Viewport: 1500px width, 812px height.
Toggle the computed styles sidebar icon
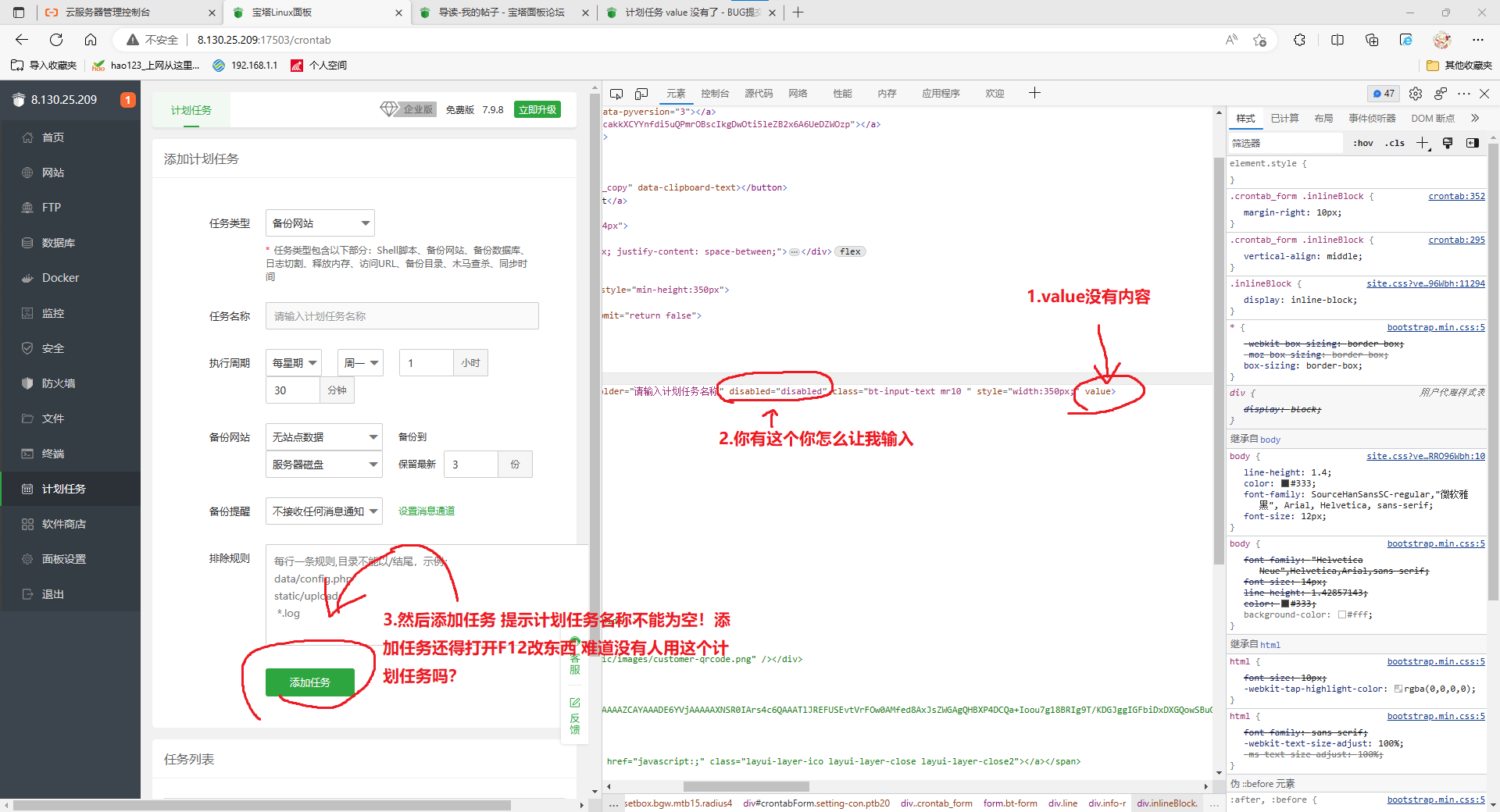[x=1473, y=143]
